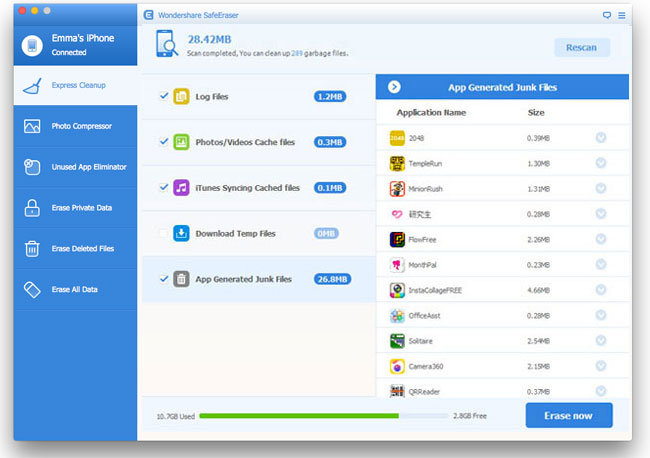The image size is (650, 458).
Task: Uncheck Photos/Videos Cache files checkbox
Action: [x=164, y=142]
